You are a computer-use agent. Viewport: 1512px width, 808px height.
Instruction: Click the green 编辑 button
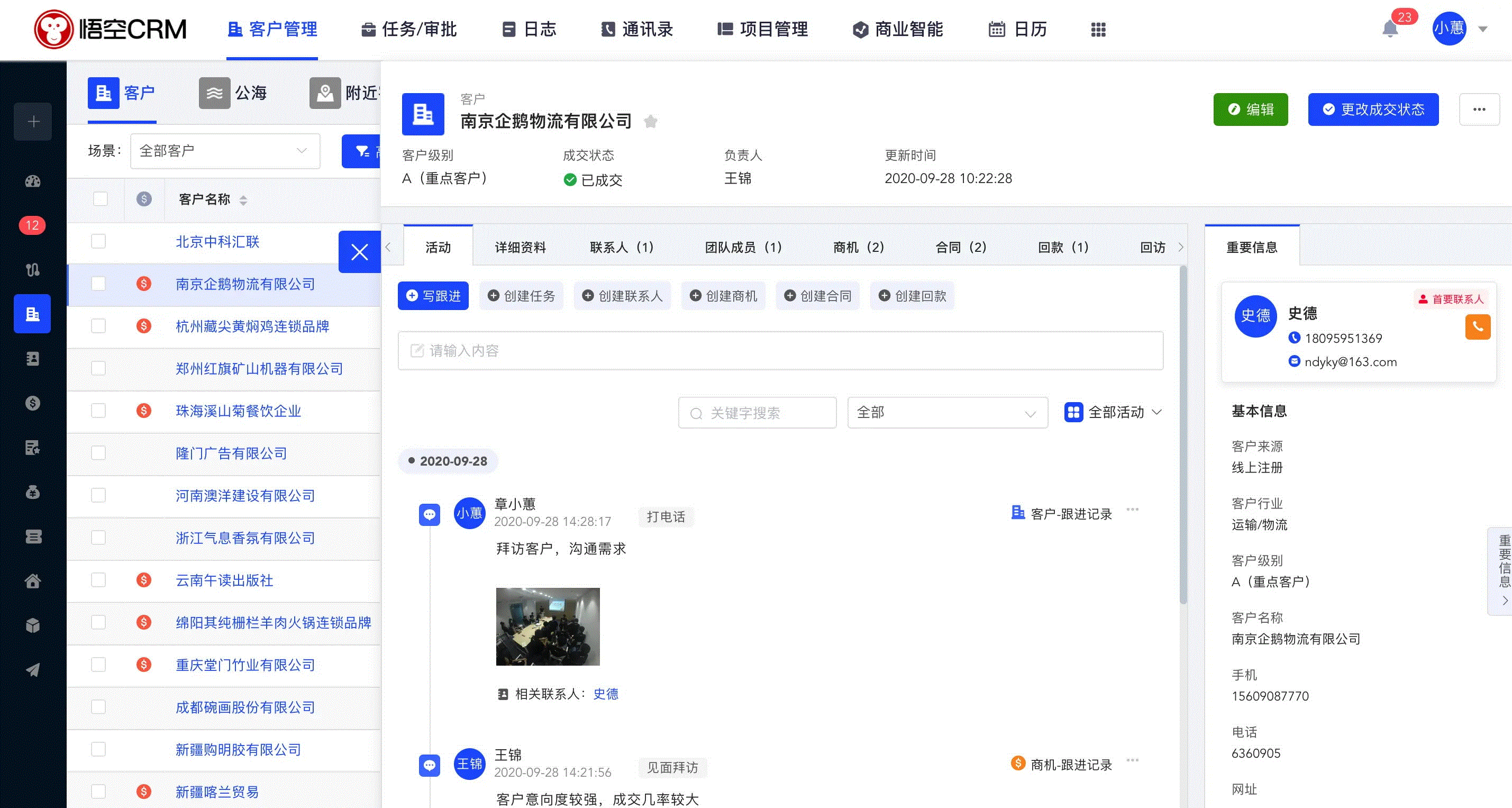click(x=1250, y=109)
